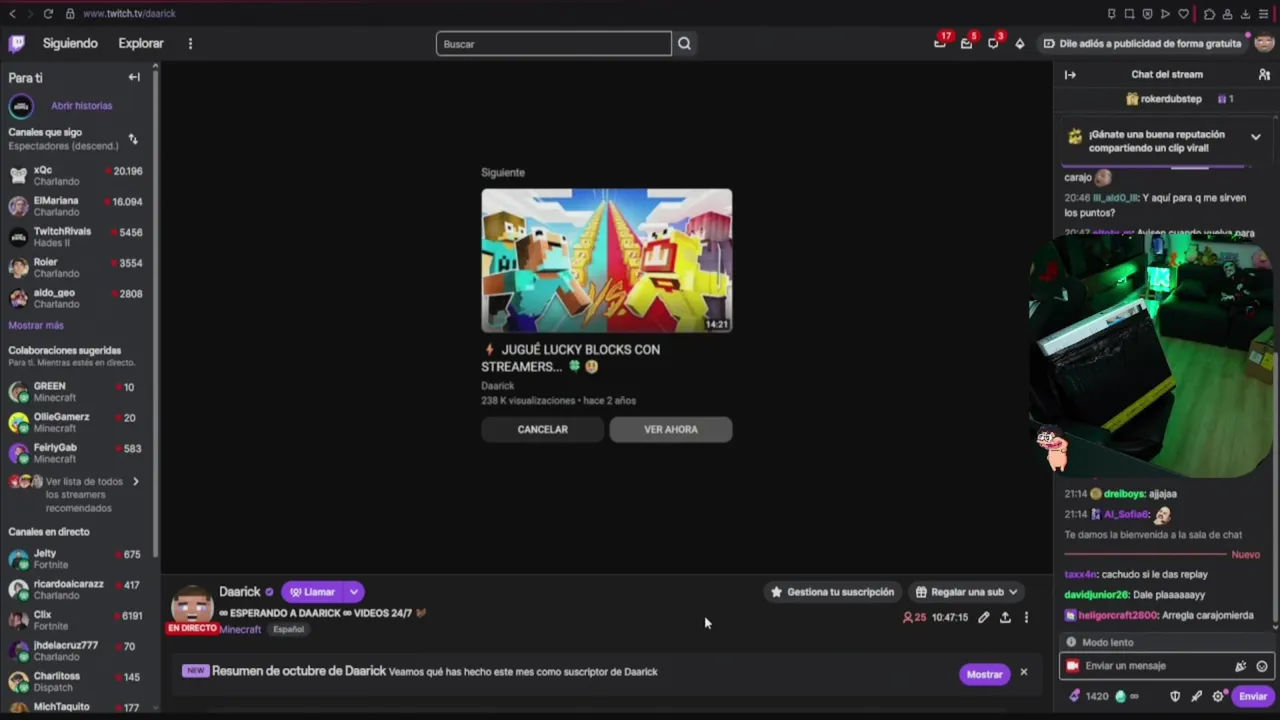Image resolution: width=1280 pixels, height=720 pixels.
Task: Click username heligorcraft2800 in chat
Action: pos(1117,616)
